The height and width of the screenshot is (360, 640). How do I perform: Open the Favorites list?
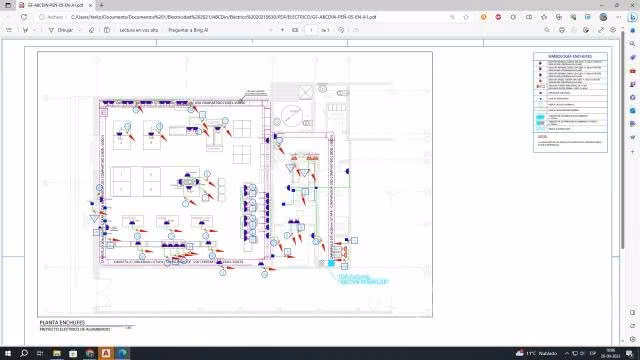pyautogui.click(x=544, y=17)
